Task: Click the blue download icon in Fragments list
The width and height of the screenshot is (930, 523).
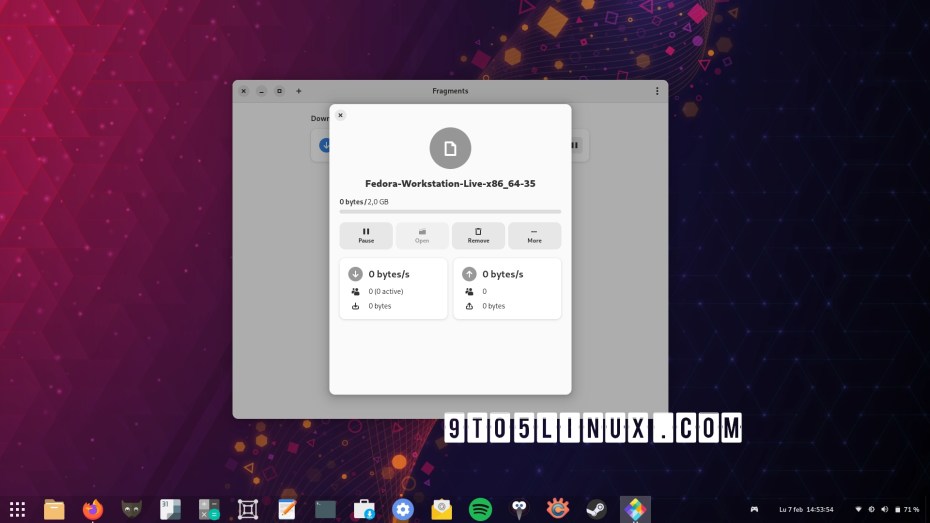Action: pyautogui.click(x=325, y=145)
